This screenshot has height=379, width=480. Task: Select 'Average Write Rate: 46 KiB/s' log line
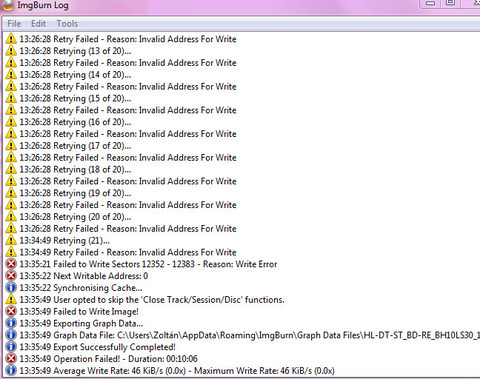[x=177, y=371]
